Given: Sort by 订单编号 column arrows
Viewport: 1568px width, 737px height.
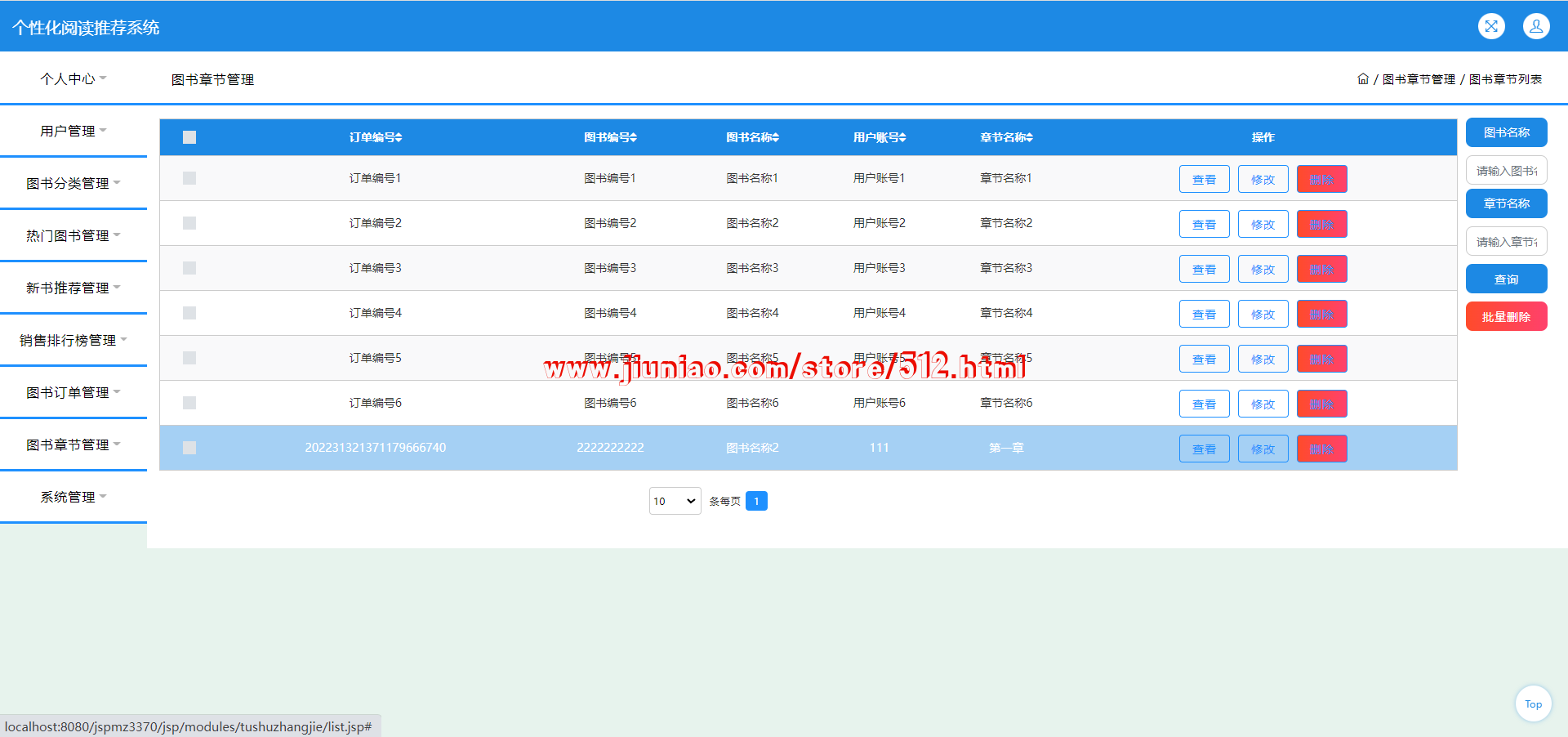Looking at the screenshot, I should coord(399,138).
